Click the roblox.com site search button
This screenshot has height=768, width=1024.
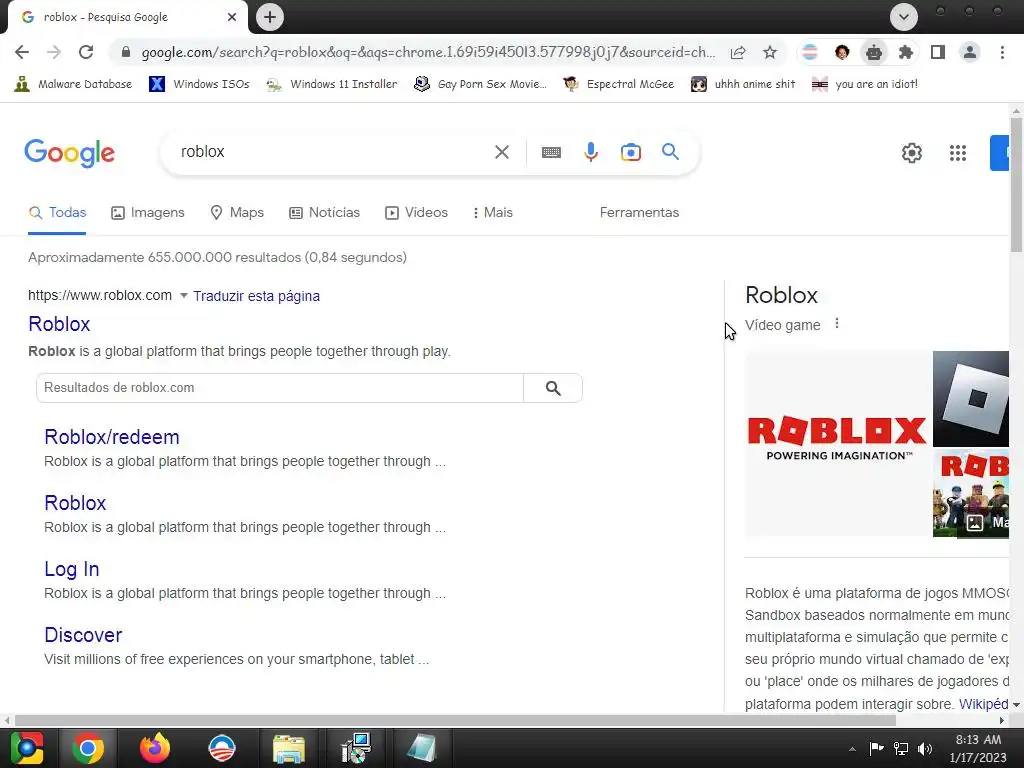point(553,388)
